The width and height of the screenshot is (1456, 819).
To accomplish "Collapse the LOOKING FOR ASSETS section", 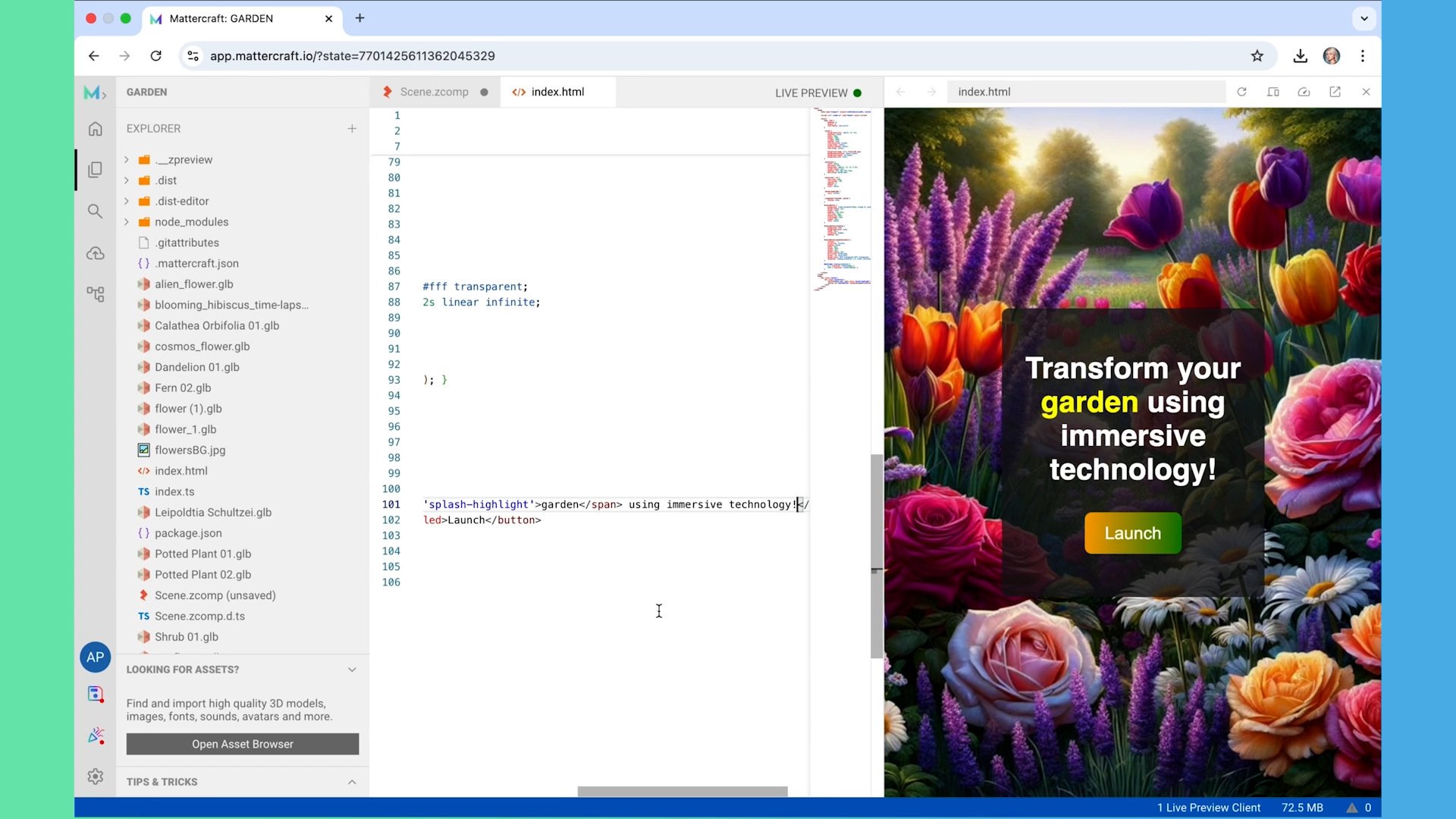I will click(x=352, y=669).
